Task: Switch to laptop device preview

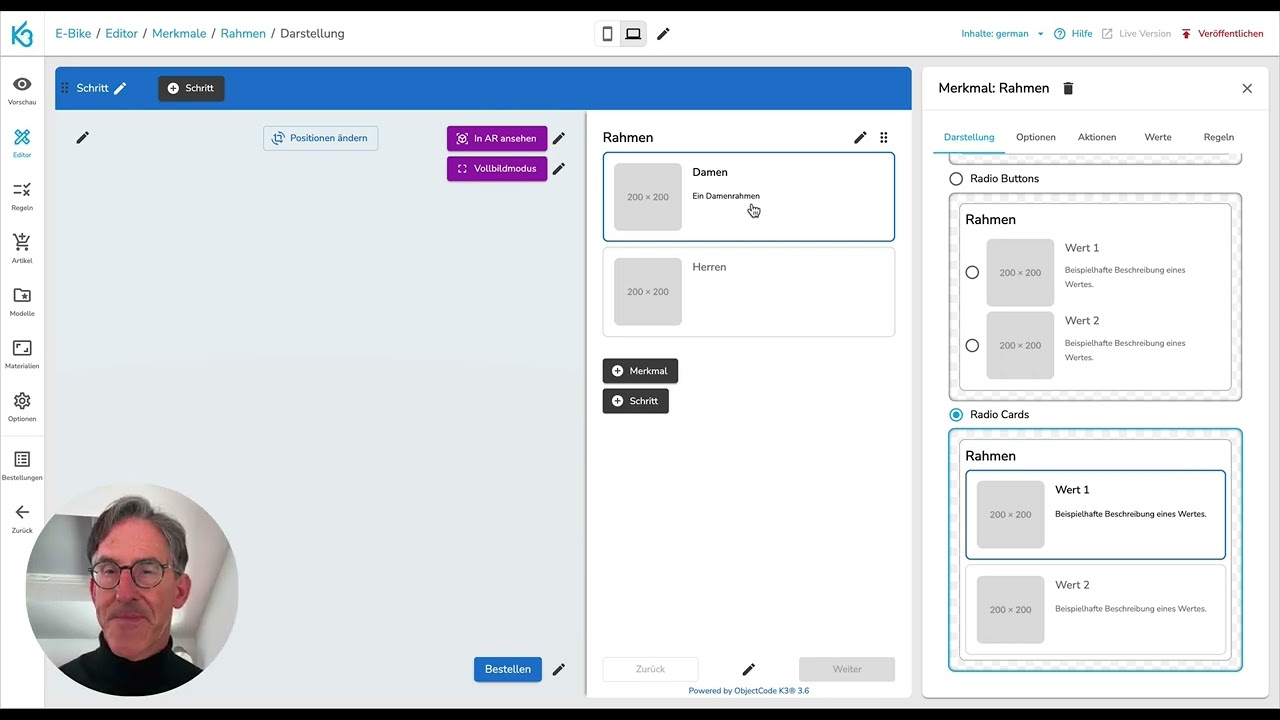Action: coord(633,34)
